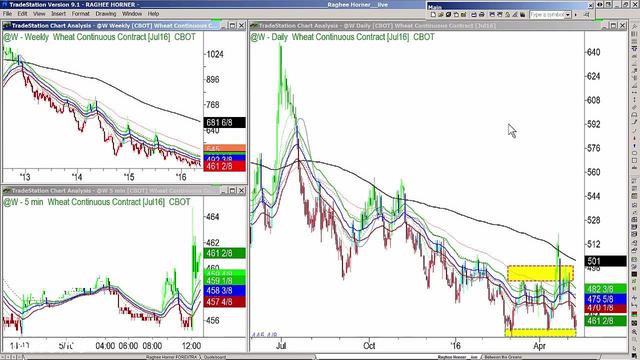Click the workspace tab scroll arrows at bottom left

(11, 357)
